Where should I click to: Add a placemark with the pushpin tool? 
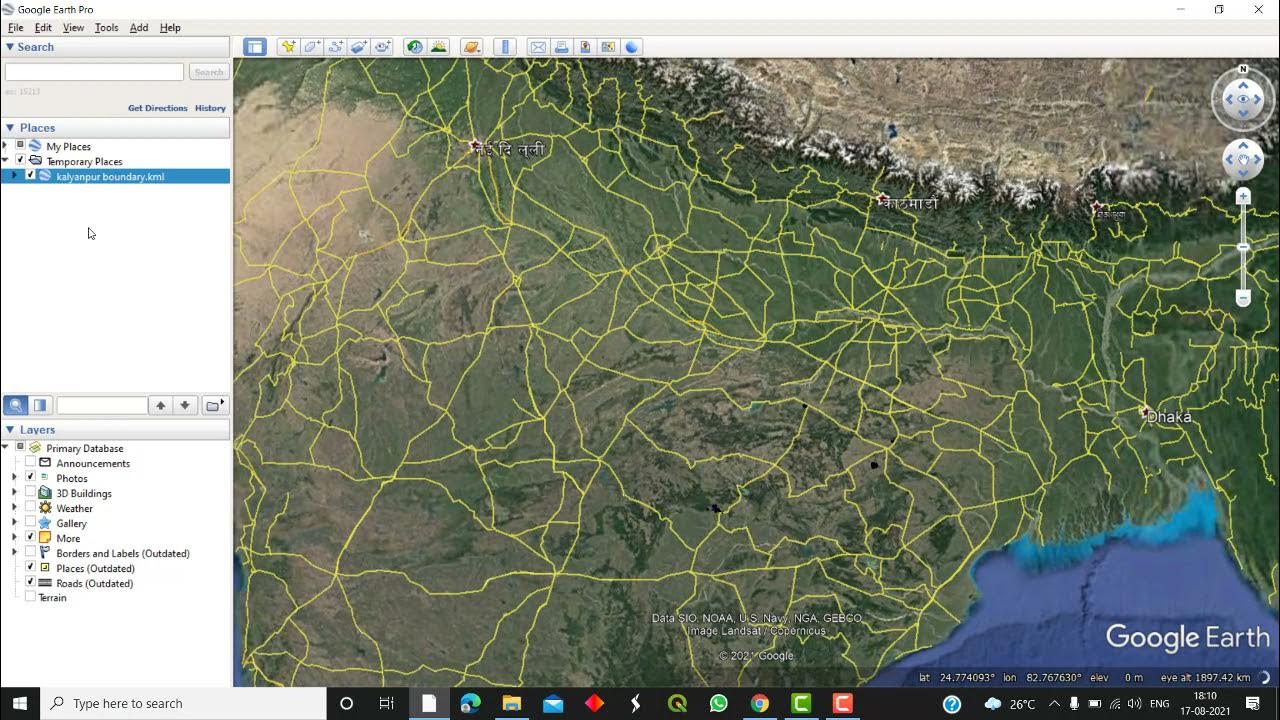tap(288, 47)
